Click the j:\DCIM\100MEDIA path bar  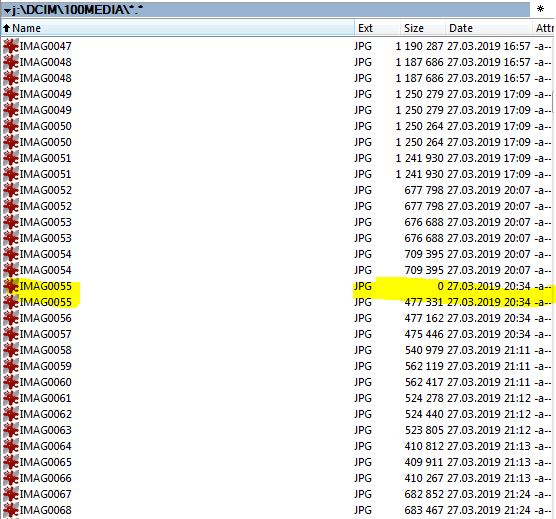265,10
